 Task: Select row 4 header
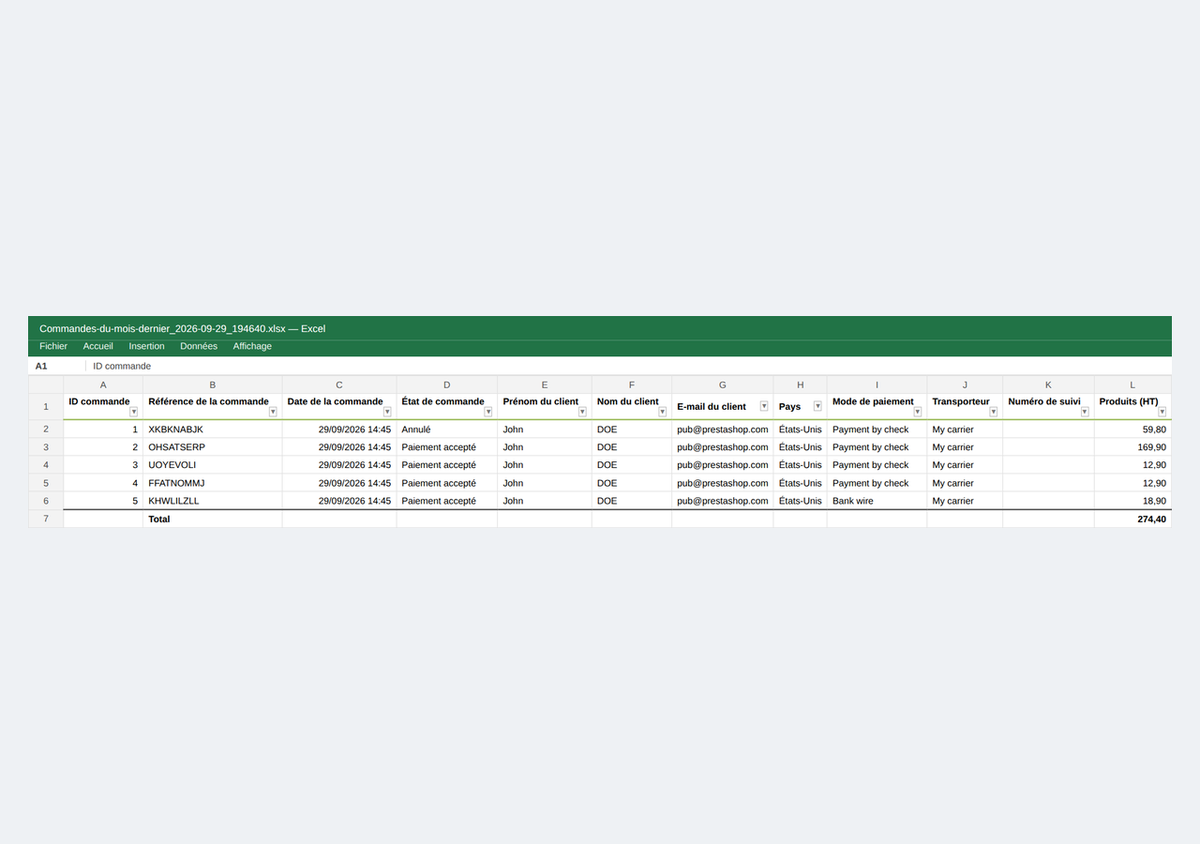point(46,465)
